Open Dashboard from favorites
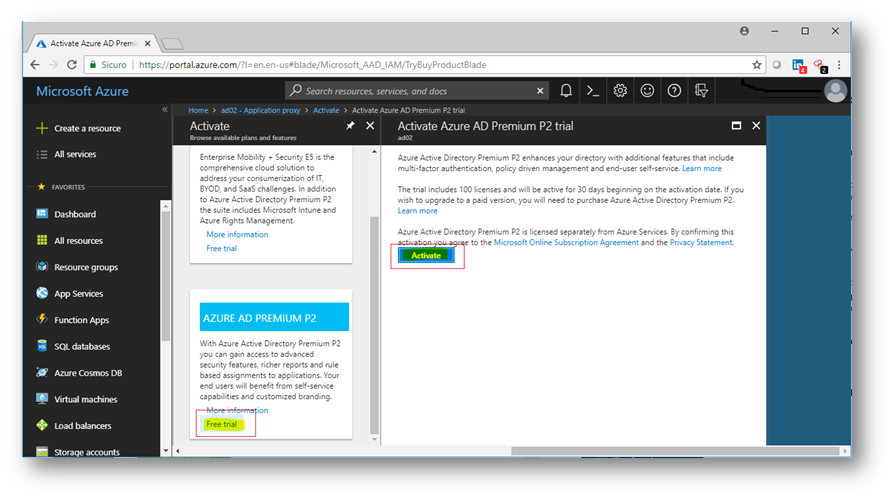894x500 pixels. [75, 214]
